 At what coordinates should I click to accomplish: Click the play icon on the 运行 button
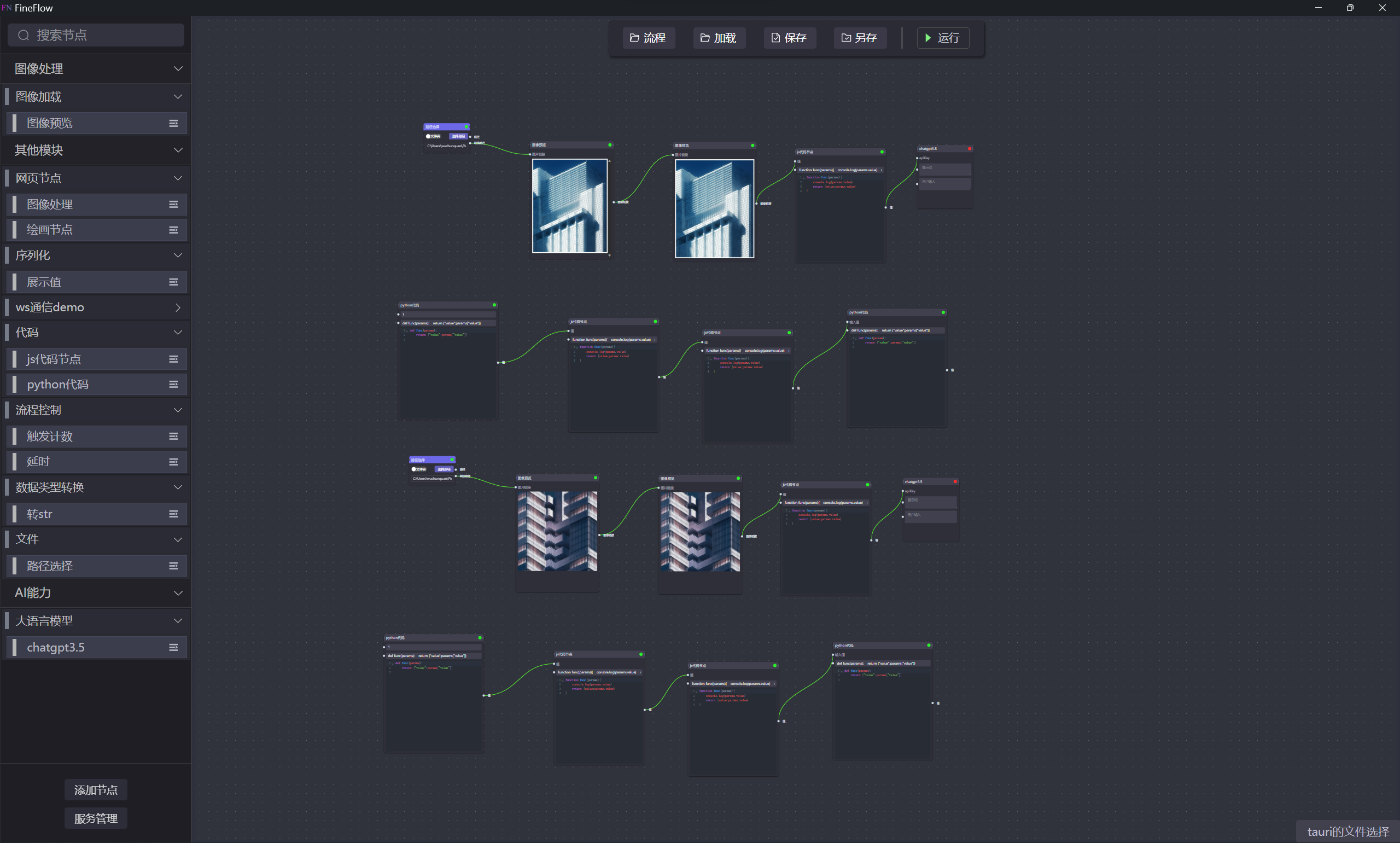[x=927, y=38]
